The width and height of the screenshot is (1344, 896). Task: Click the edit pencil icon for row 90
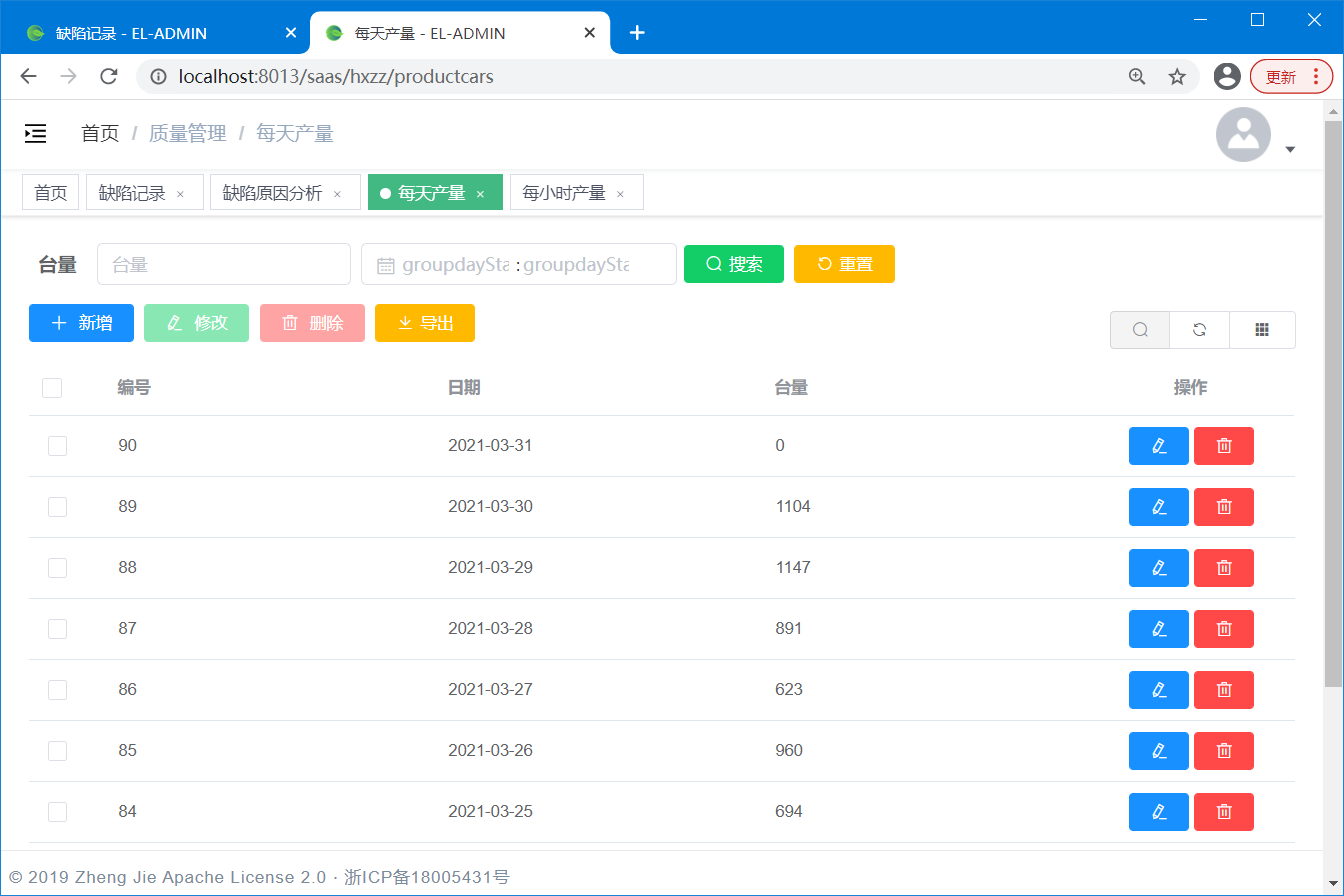point(1158,446)
